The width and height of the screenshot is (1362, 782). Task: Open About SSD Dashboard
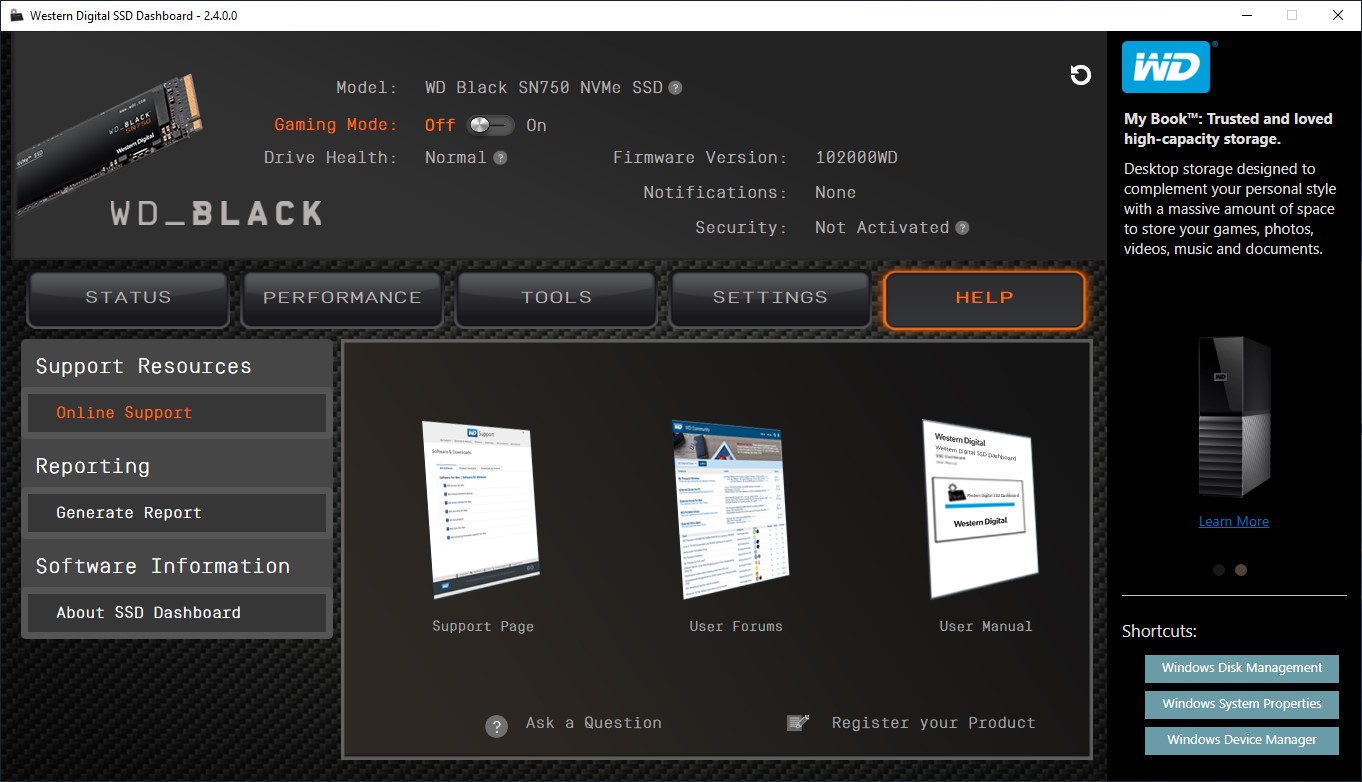(x=176, y=613)
